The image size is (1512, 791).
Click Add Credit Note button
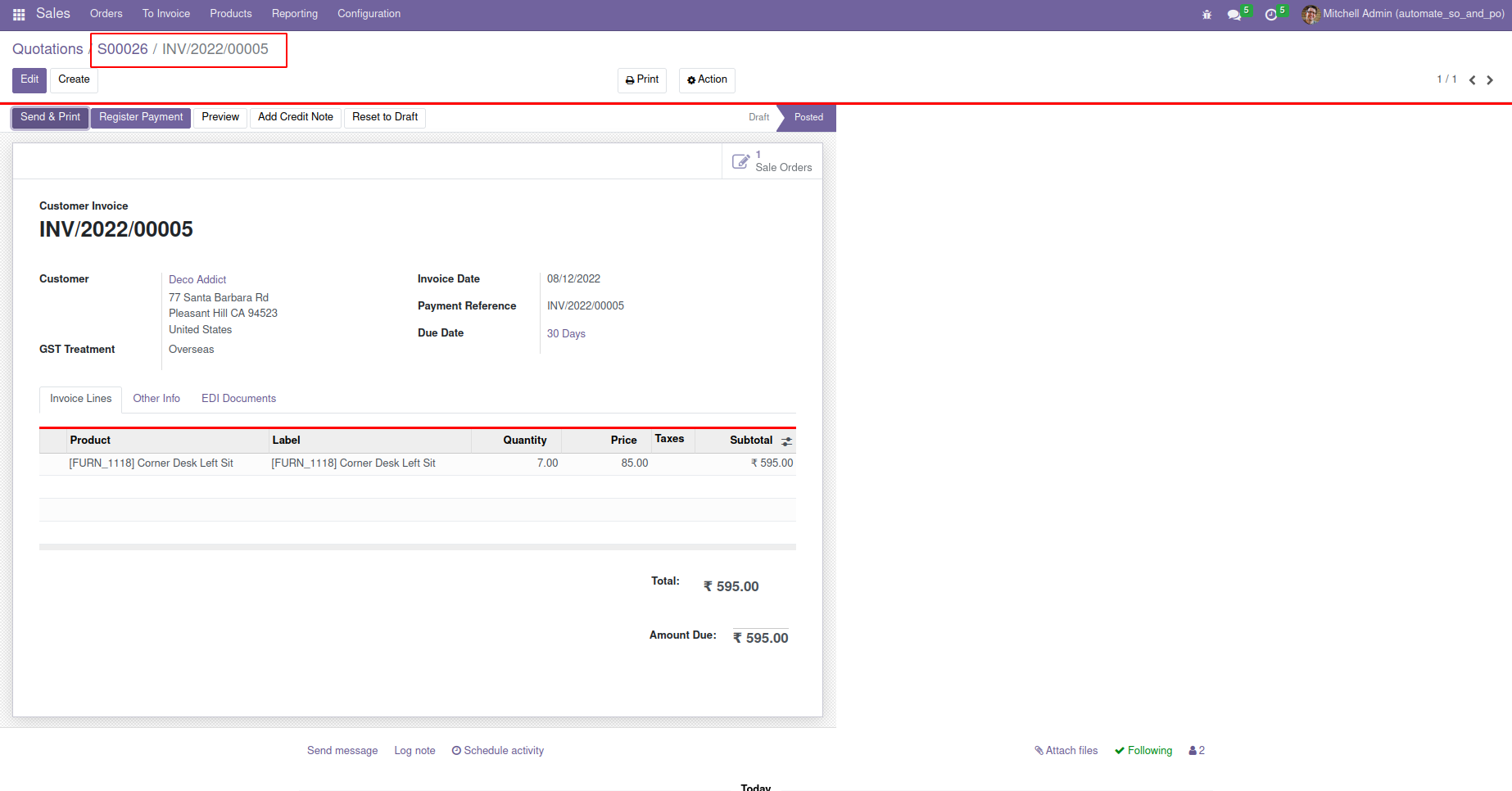pyautogui.click(x=296, y=118)
